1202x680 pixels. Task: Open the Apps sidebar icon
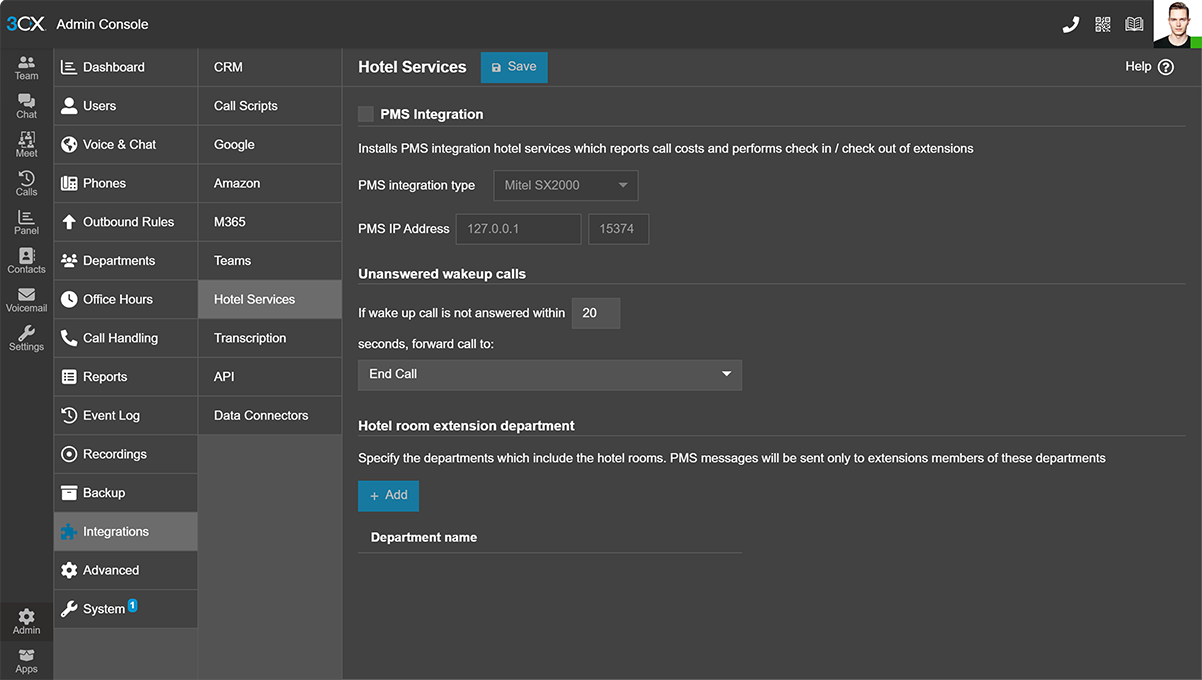[x=26, y=661]
